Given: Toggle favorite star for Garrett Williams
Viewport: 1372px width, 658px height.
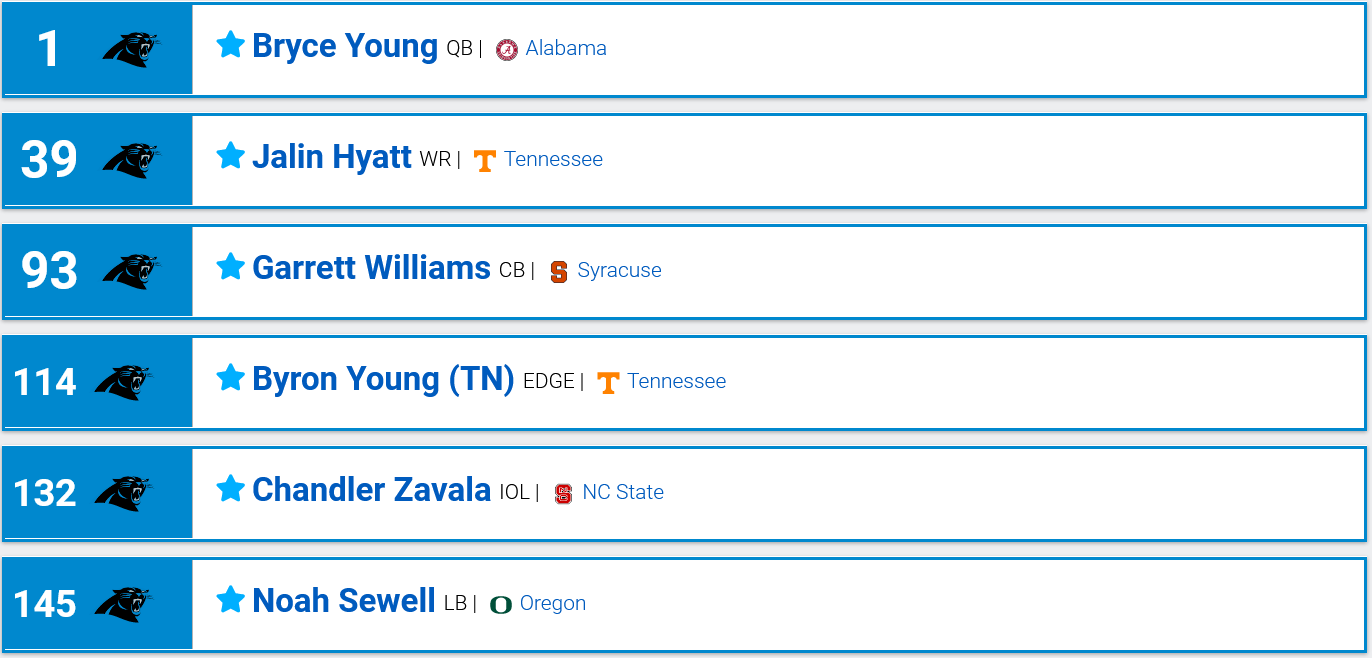Looking at the screenshot, I should [x=231, y=266].
